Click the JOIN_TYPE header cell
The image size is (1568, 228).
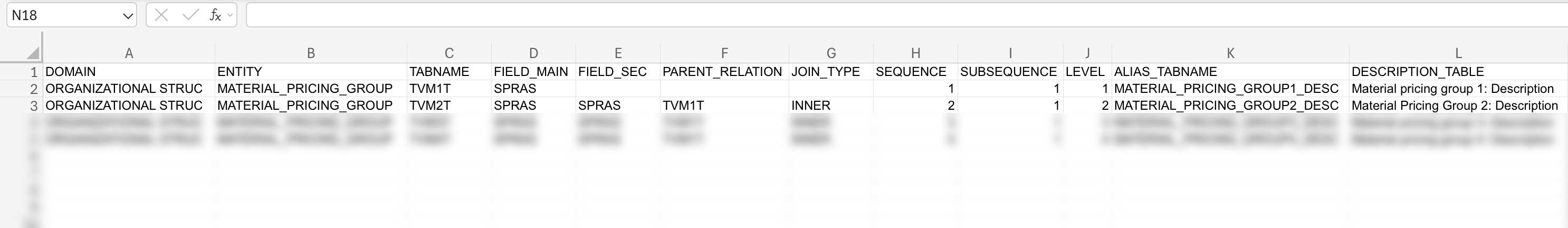tap(825, 72)
